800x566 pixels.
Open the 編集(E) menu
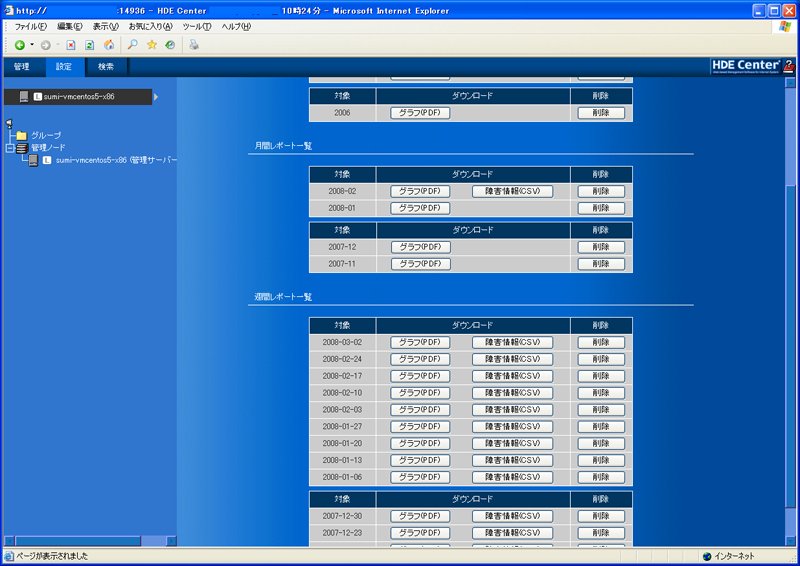click(x=69, y=27)
